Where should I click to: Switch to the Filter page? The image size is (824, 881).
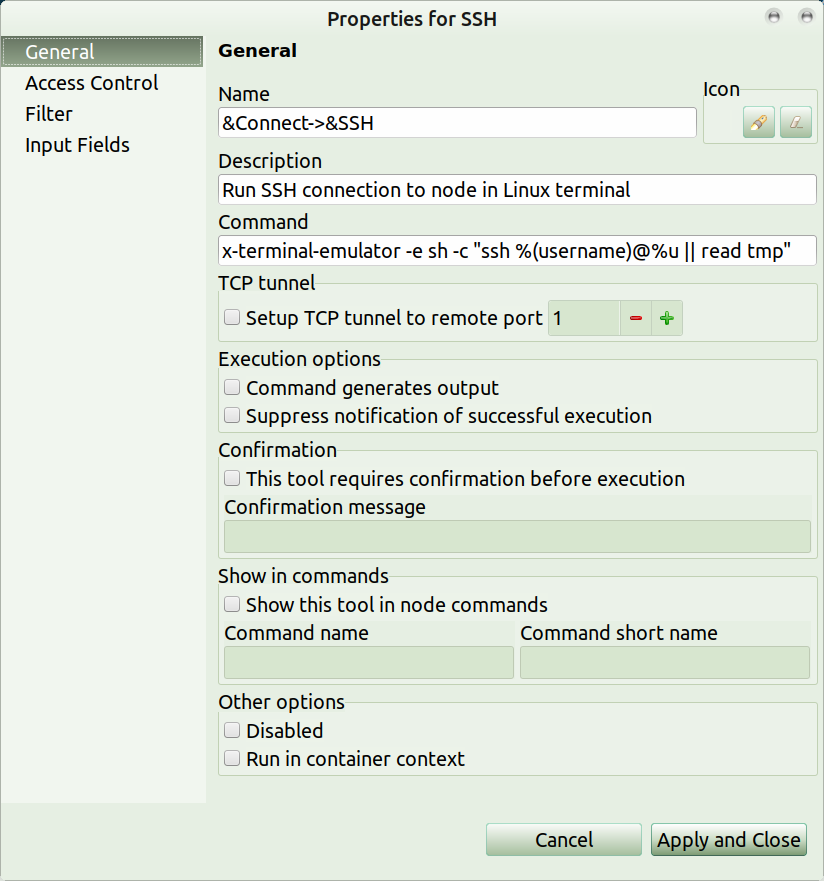(49, 114)
